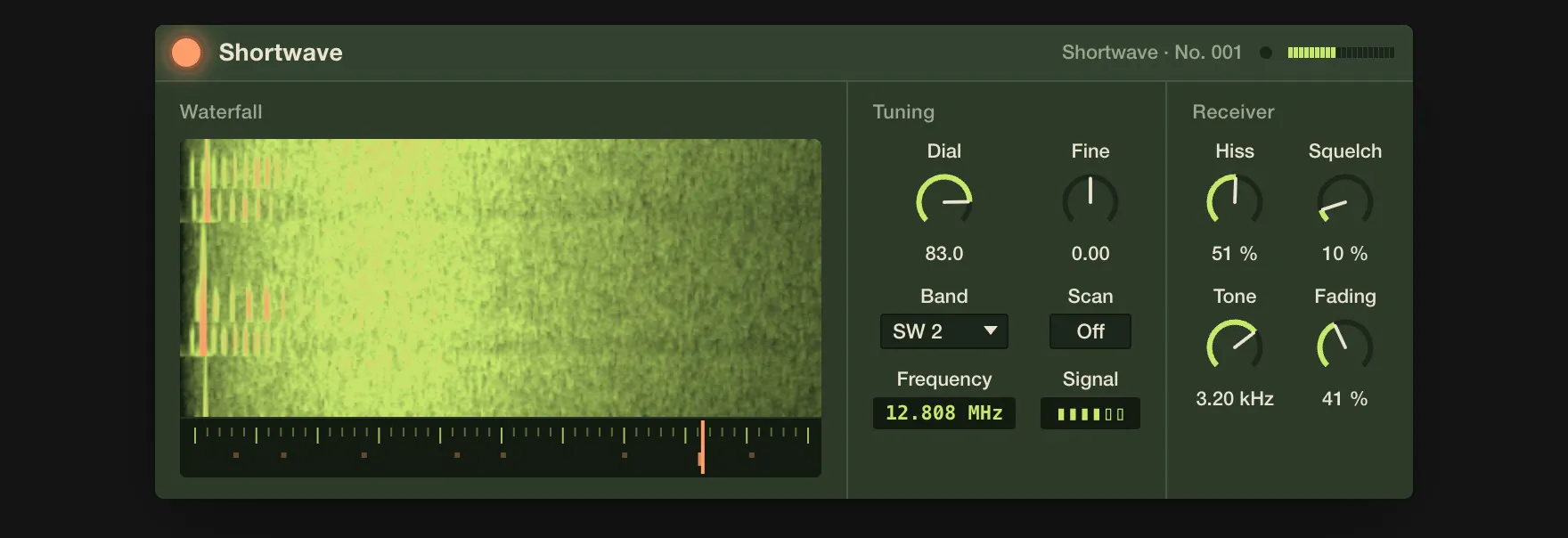This screenshot has width=1568, height=538.
Task: Click the Receiver section label
Action: click(1233, 112)
